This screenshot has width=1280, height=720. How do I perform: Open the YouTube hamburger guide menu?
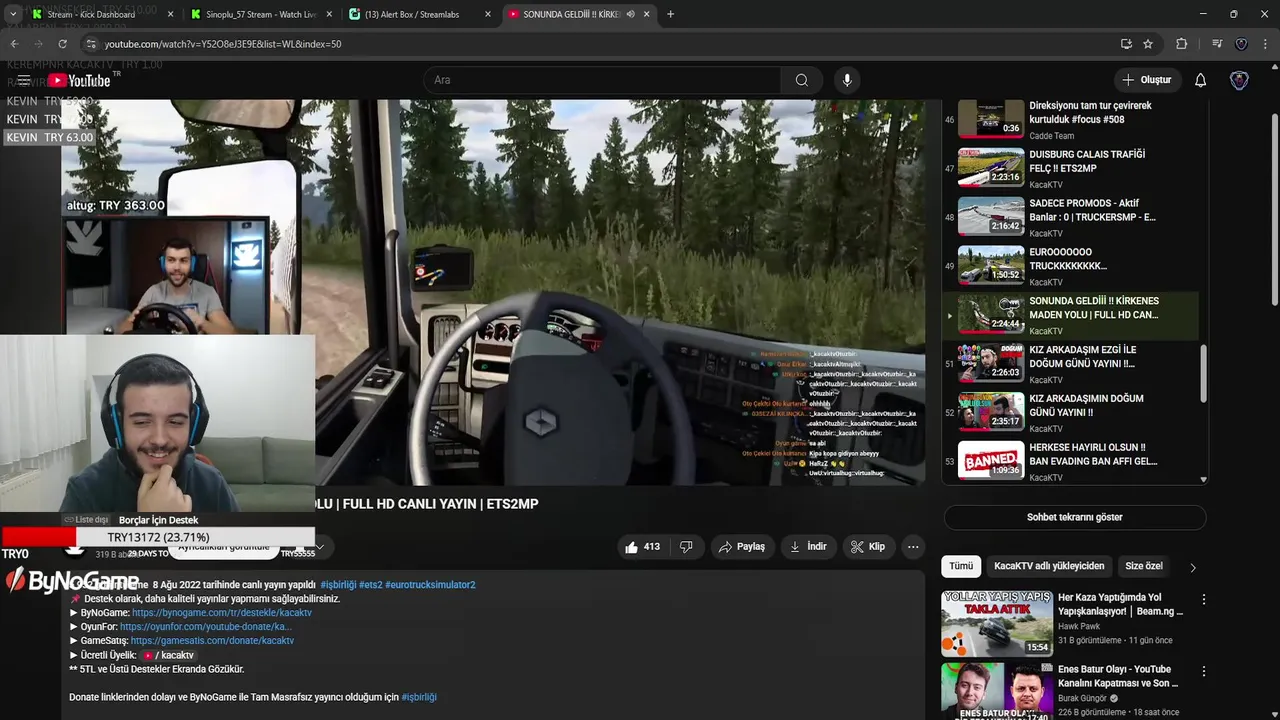pyautogui.click(x=23, y=80)
